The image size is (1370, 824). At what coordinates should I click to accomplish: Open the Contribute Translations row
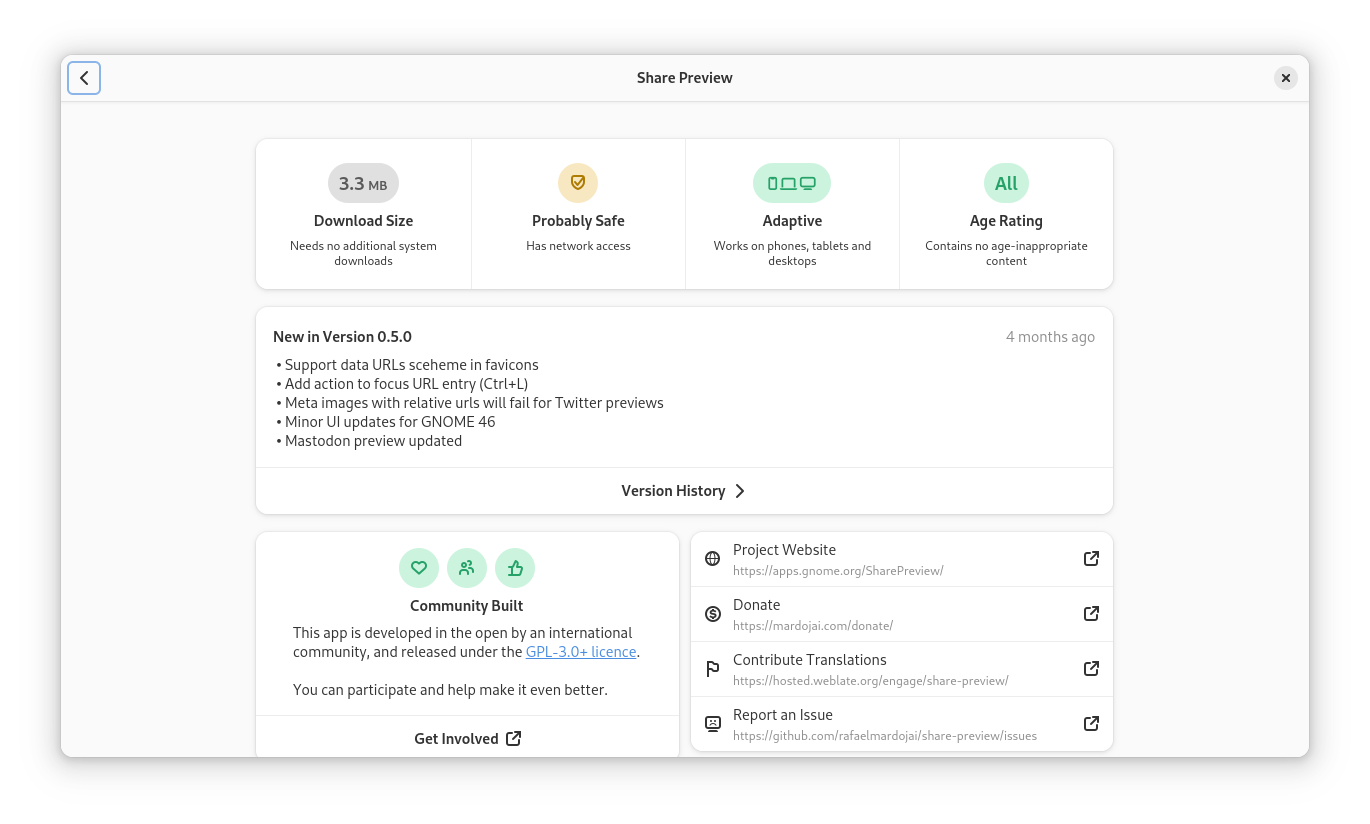pos(900,669)
